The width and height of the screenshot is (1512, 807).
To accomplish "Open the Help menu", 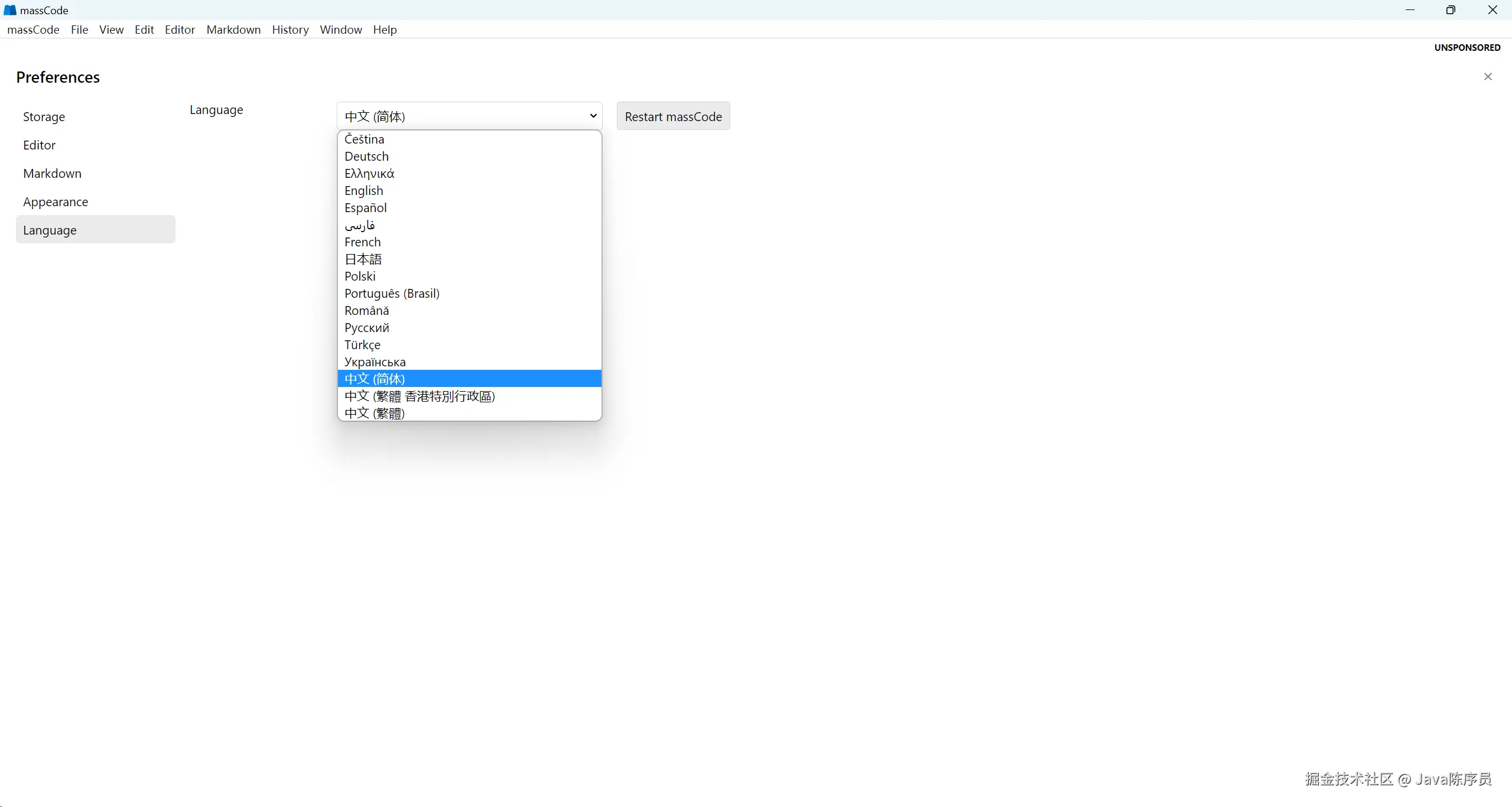I will pyautogui.click(x=385, y=30).
